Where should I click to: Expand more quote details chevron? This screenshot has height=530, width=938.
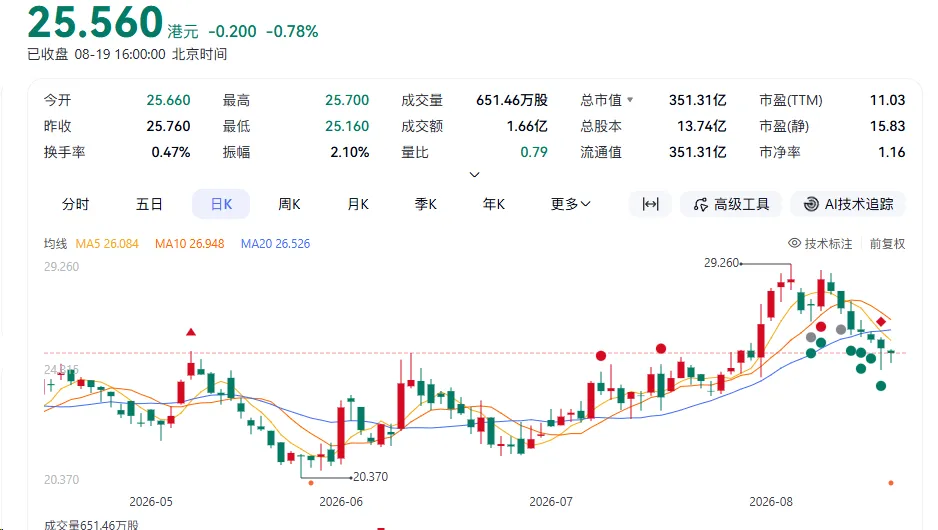click(474, 175)
